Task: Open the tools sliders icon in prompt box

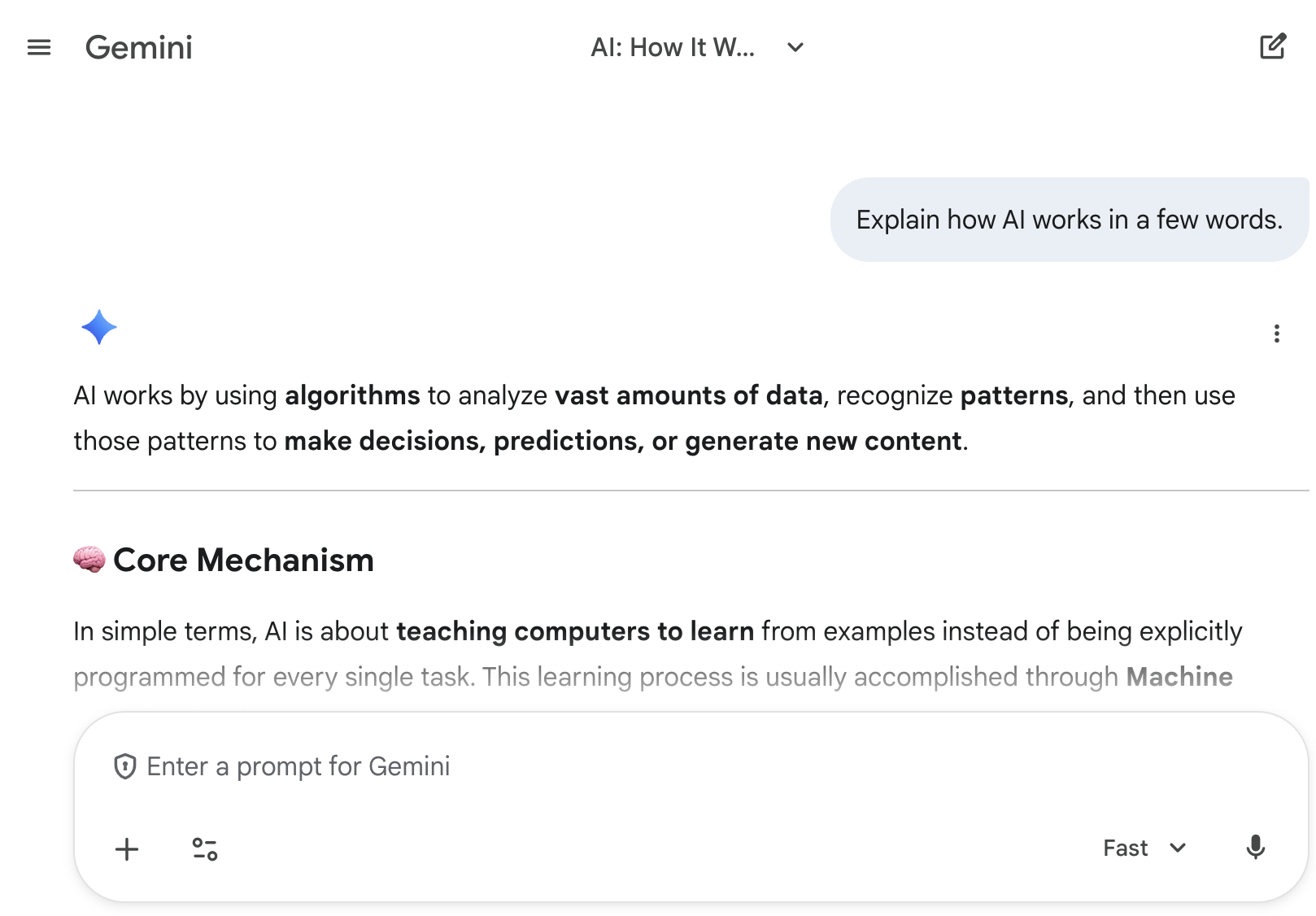Action: pyautogui.click(x=205, y=849)
